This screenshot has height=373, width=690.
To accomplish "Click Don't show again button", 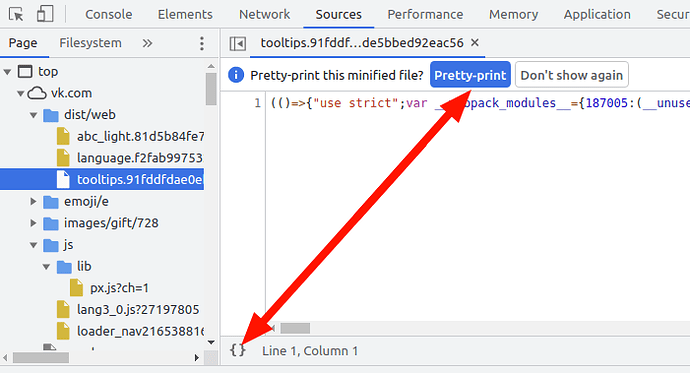I will click(x=572, y=75).
